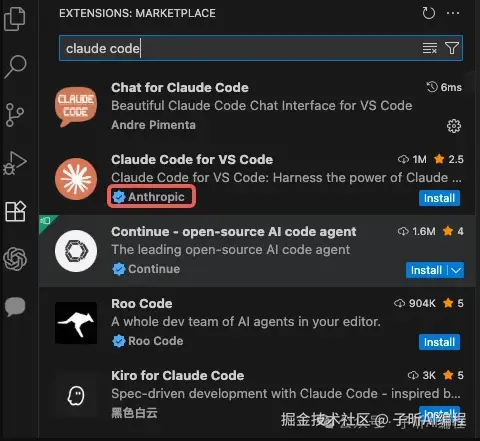Viewport: 480px width, 441px height.
Task: Expand the Continue install dropdown arrow
Action: coord(456,270)
